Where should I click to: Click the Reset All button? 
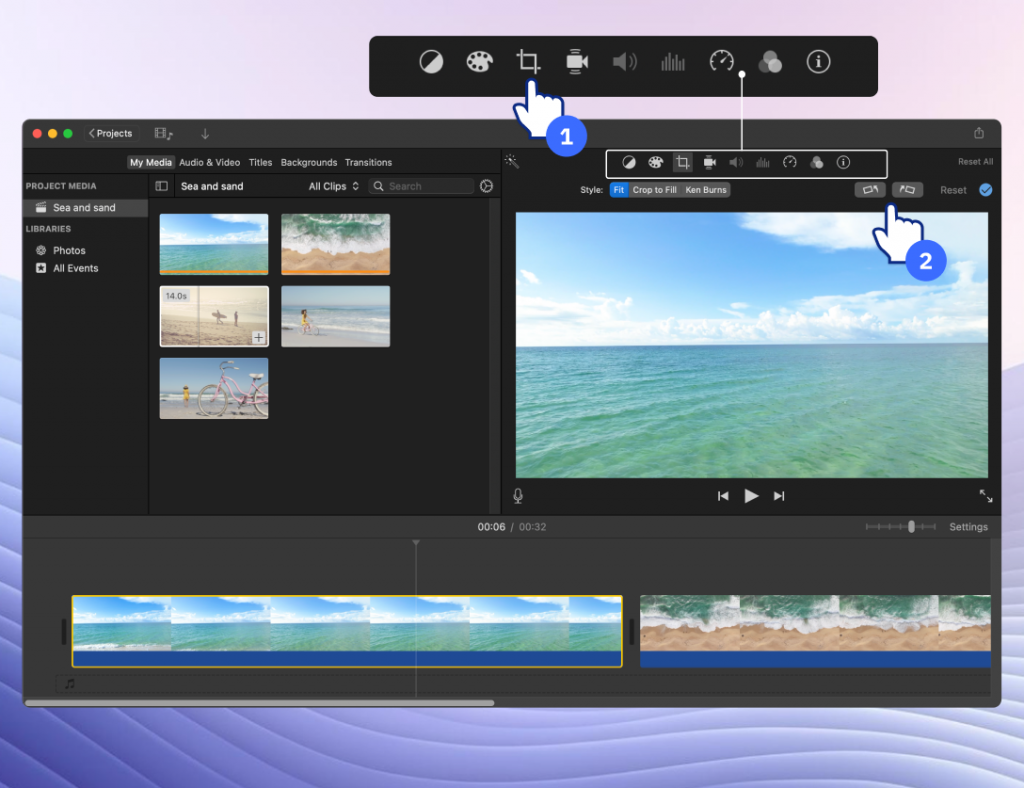click(x=975, y=162)
